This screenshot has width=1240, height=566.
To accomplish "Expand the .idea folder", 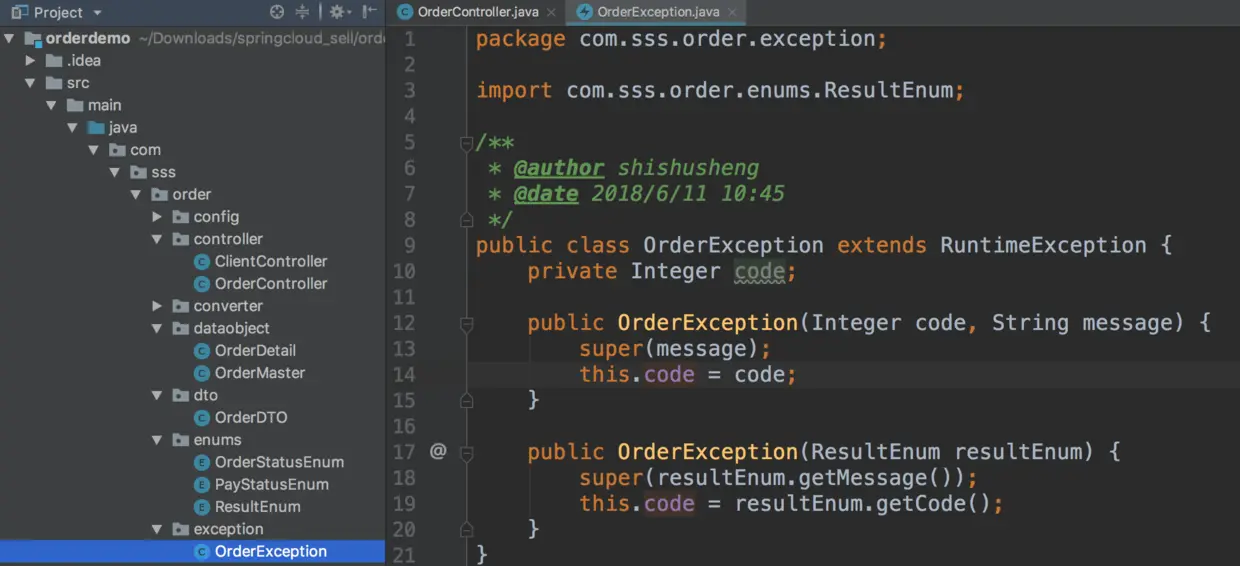I will [31, 60].
